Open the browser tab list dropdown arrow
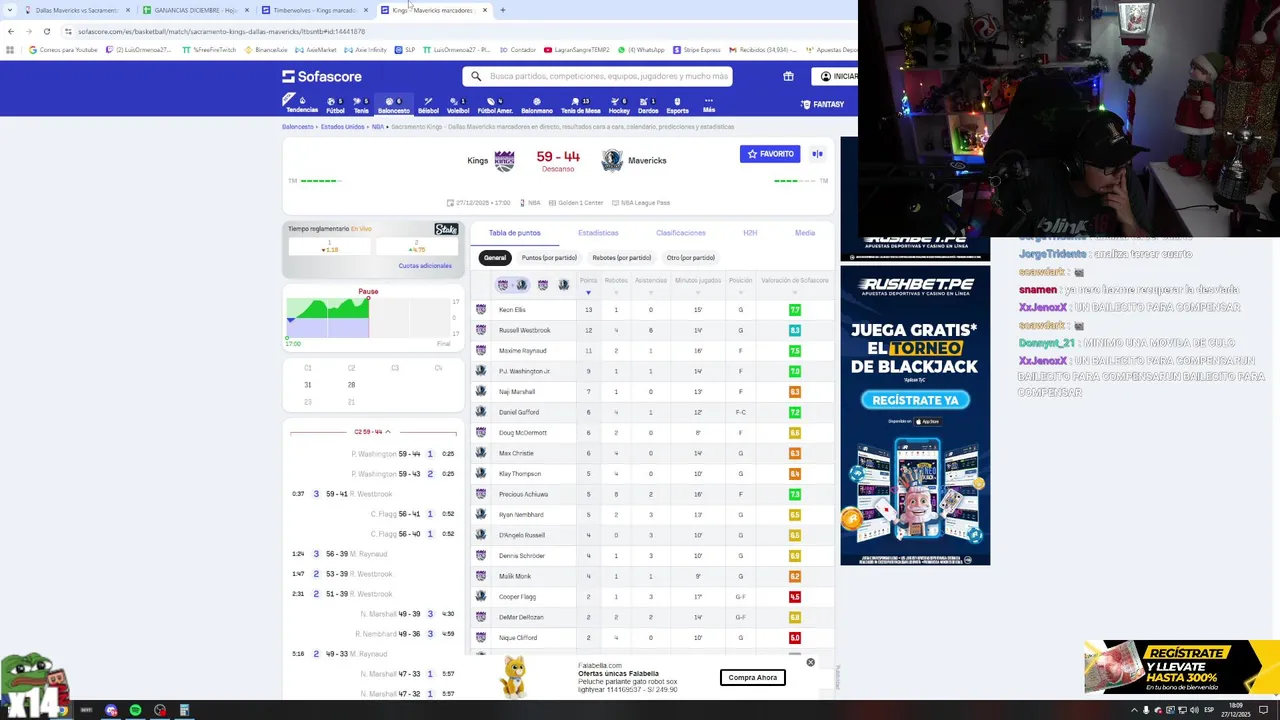Screen dimensions: 1280x720 tap(10, 10)
